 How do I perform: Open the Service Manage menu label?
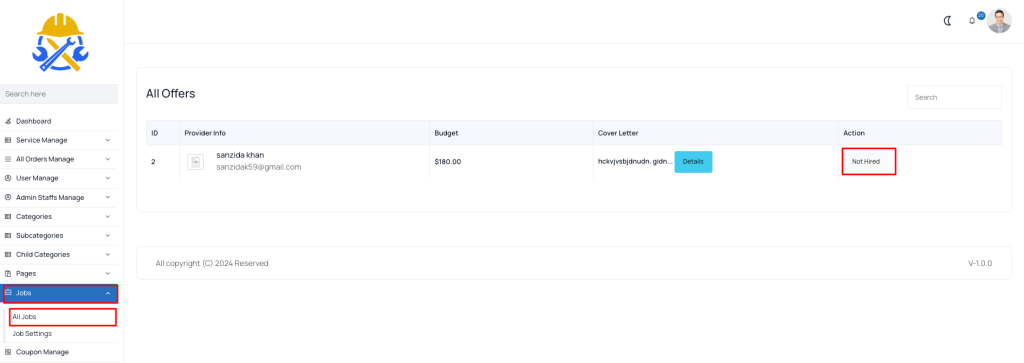41,140
